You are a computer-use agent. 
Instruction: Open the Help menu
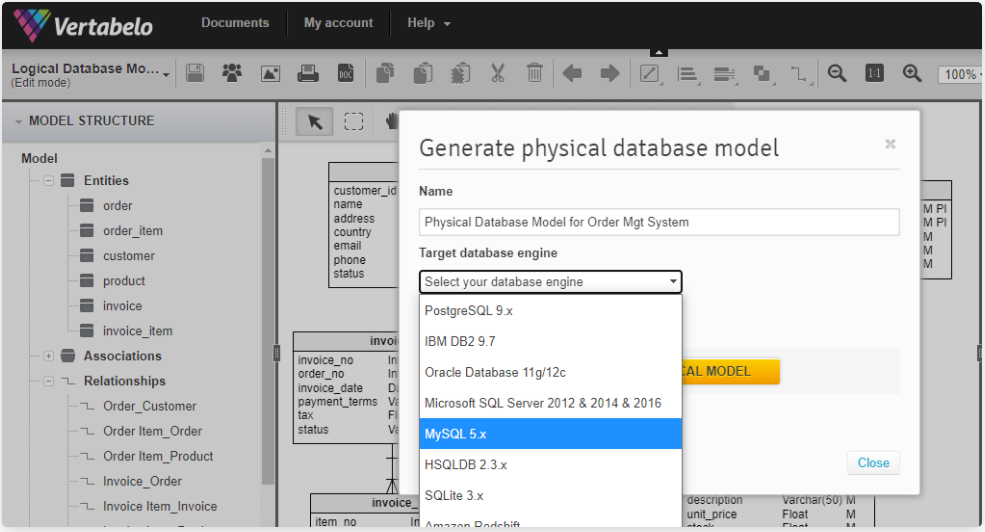click(x=429, y=23)
